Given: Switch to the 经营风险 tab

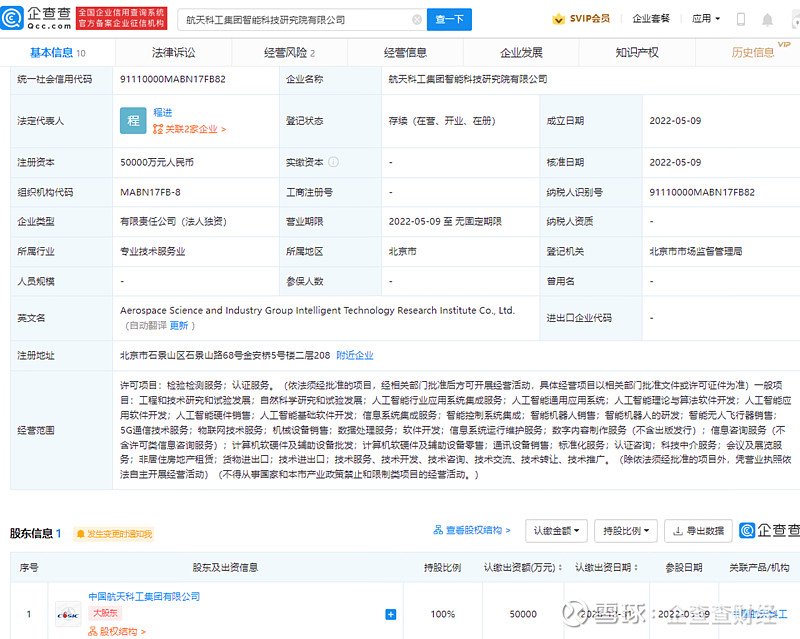Looking at the screenshot, I should (x=289, y=53).
